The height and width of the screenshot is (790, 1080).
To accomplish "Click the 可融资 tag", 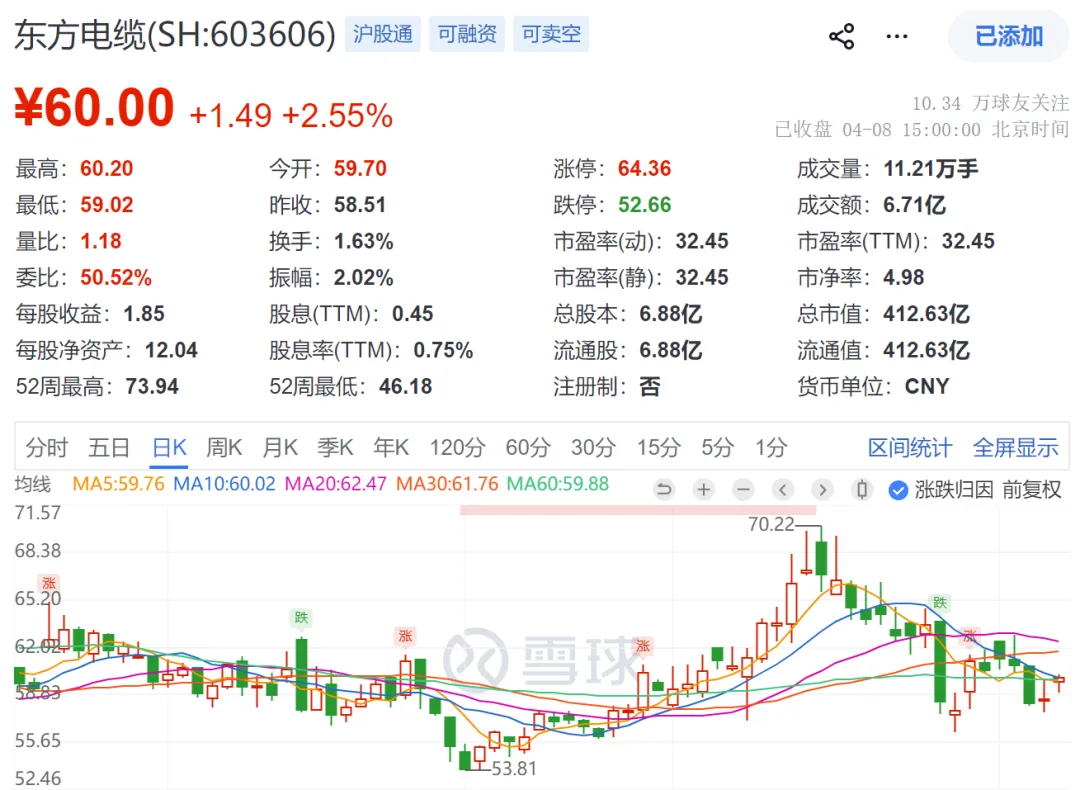I will pyautogui.click(x=466, y=34).
